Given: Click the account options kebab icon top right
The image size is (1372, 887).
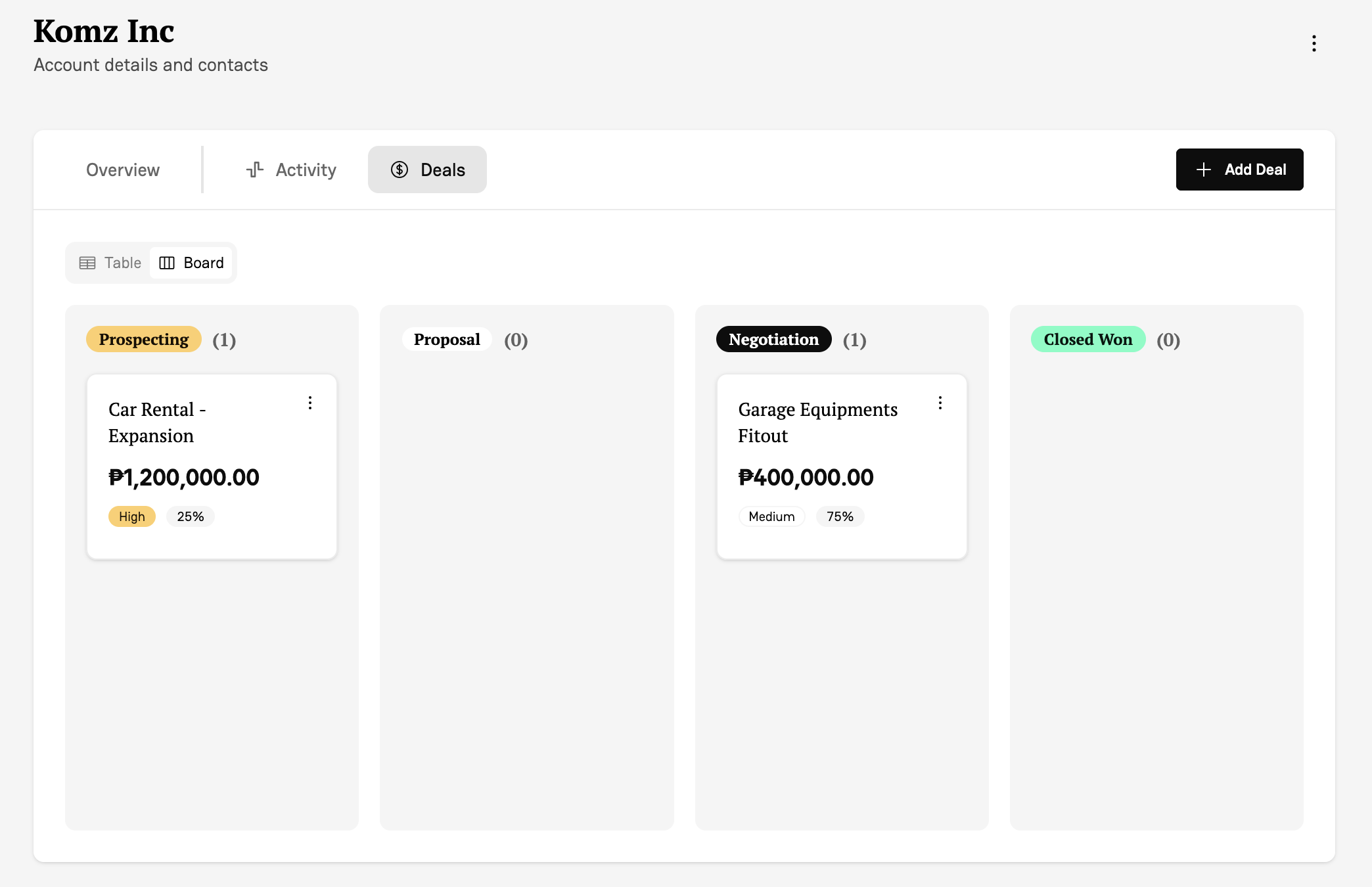Looking at the screenshot, I should tap(1314, 43).
